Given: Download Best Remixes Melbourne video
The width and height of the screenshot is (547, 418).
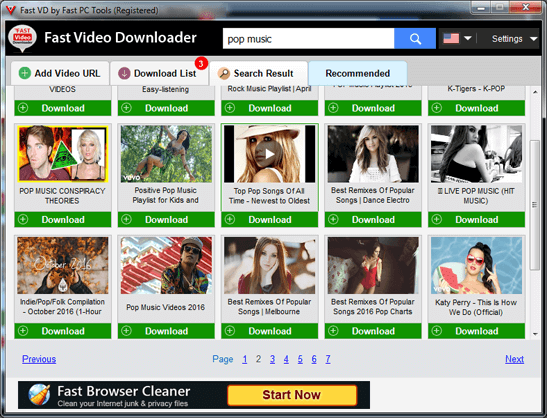Looking at the screenshot, I should point(270,331).
